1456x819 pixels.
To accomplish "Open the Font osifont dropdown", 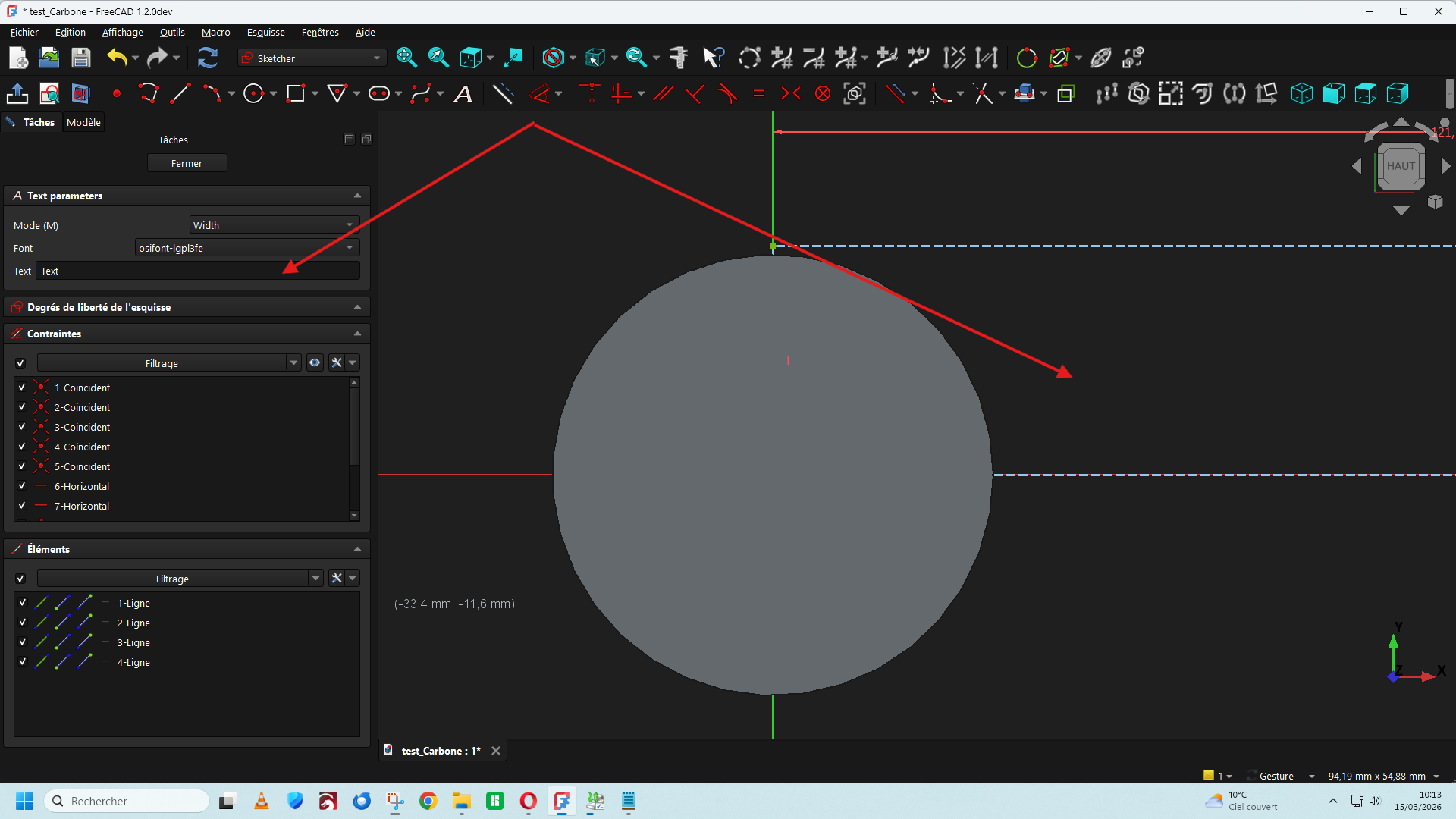I will pyautogui.click(x=246, y=248).
